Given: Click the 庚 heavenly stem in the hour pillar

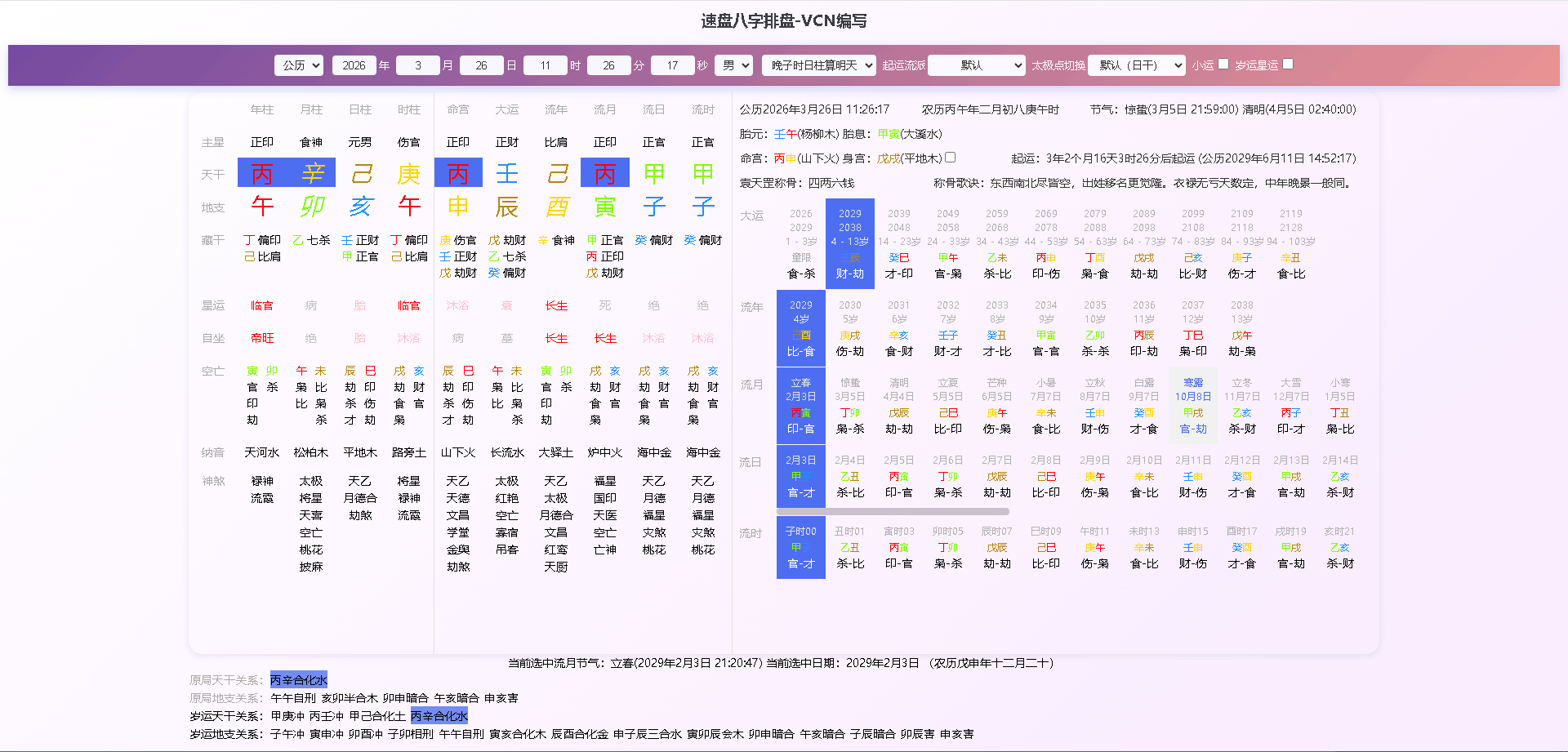Looking at the screenshot, I should [x=409, y=173].
